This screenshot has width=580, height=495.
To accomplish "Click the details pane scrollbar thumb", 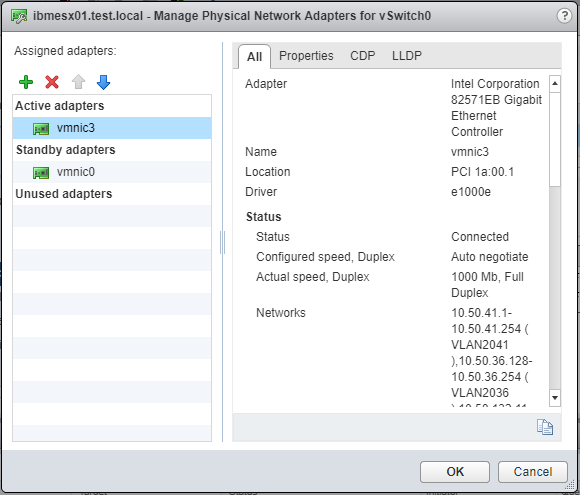I will coord(554,139).
